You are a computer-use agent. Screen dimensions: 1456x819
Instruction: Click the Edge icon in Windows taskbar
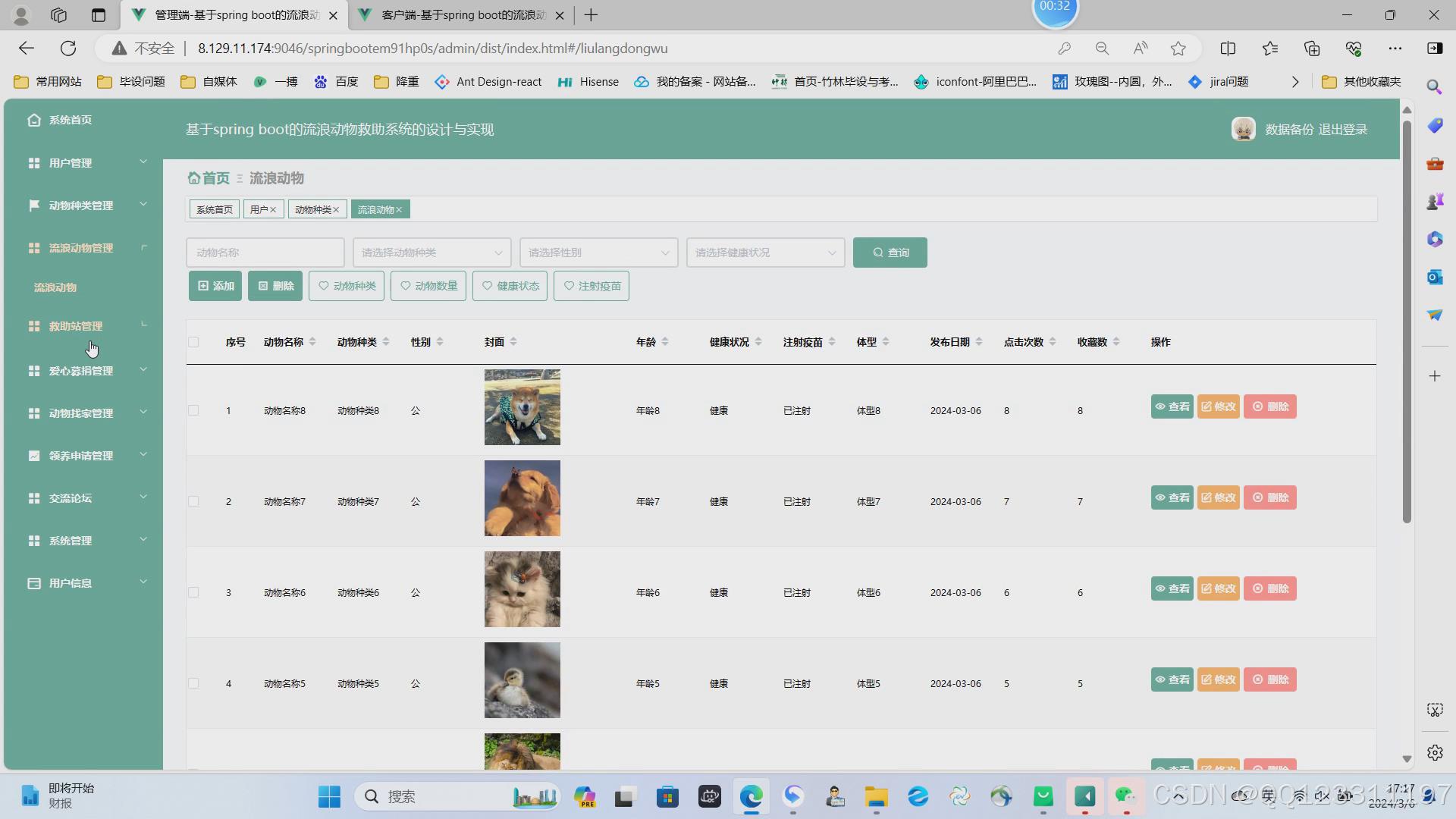pos(751,797)
